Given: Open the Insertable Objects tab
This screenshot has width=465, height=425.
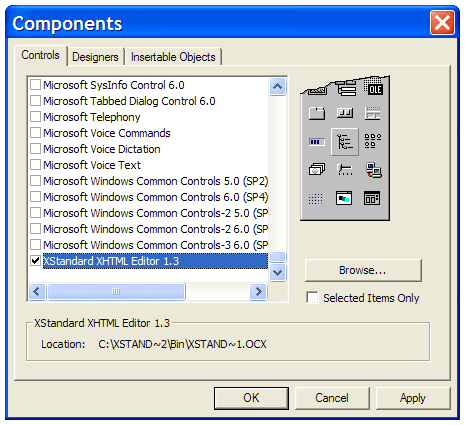Looking at the screenshot, I should (x=173, y=57).
